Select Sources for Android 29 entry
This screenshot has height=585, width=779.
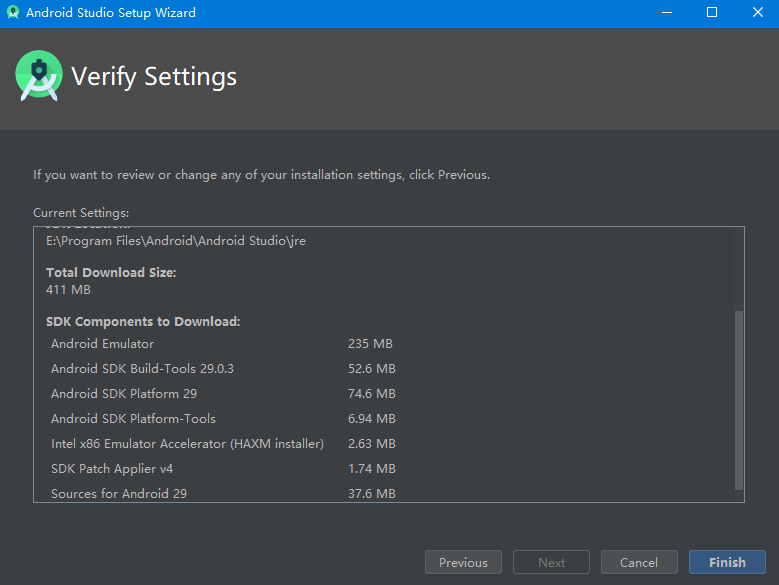(x=119, y=494)
